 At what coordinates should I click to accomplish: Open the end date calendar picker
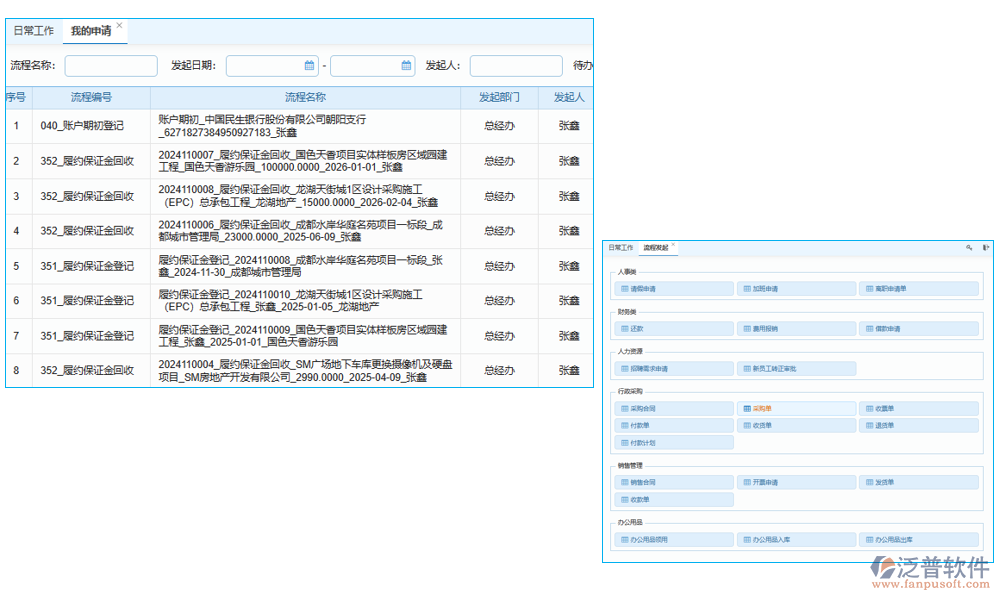pyautogui.click(x=406, y=66)
